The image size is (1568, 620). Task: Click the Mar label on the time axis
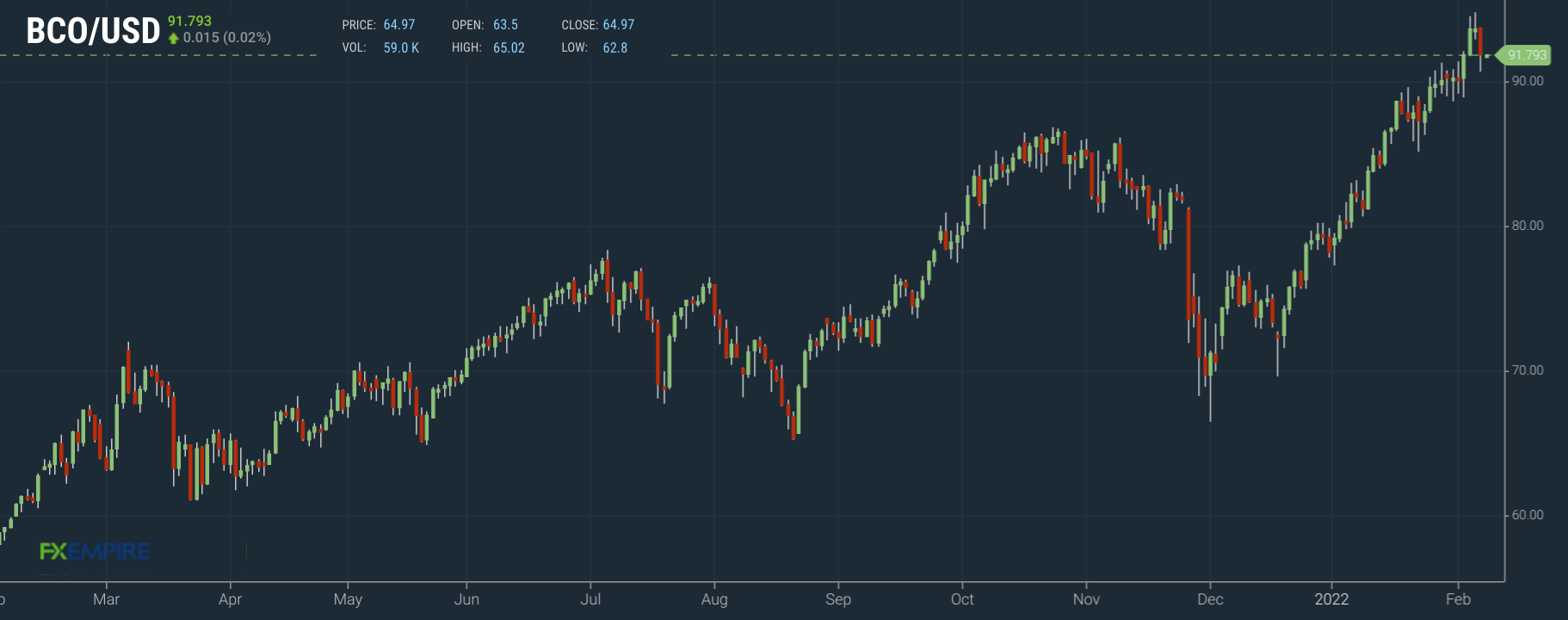point(107,599)
